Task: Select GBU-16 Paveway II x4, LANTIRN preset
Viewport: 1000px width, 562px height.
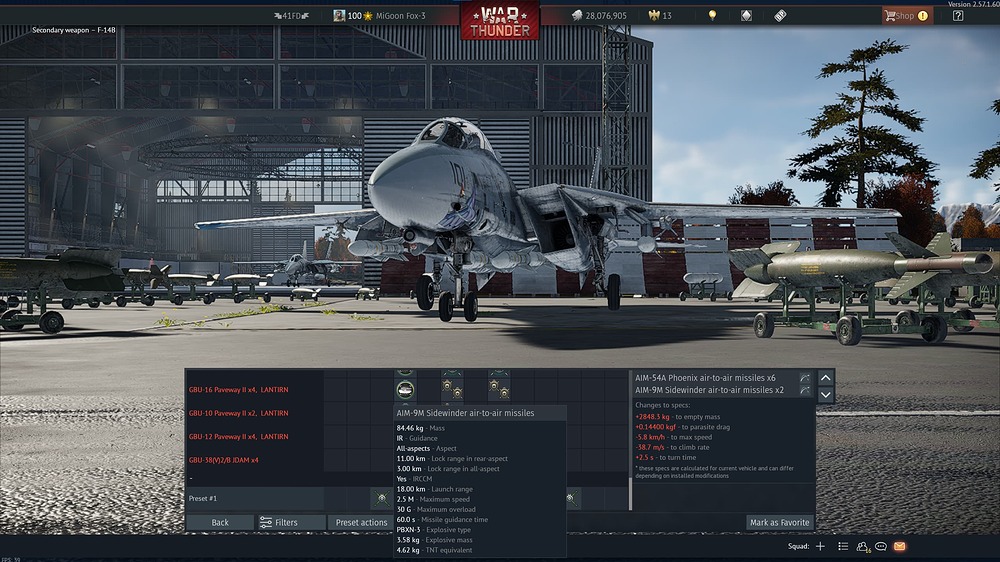Action: [239, 389]
